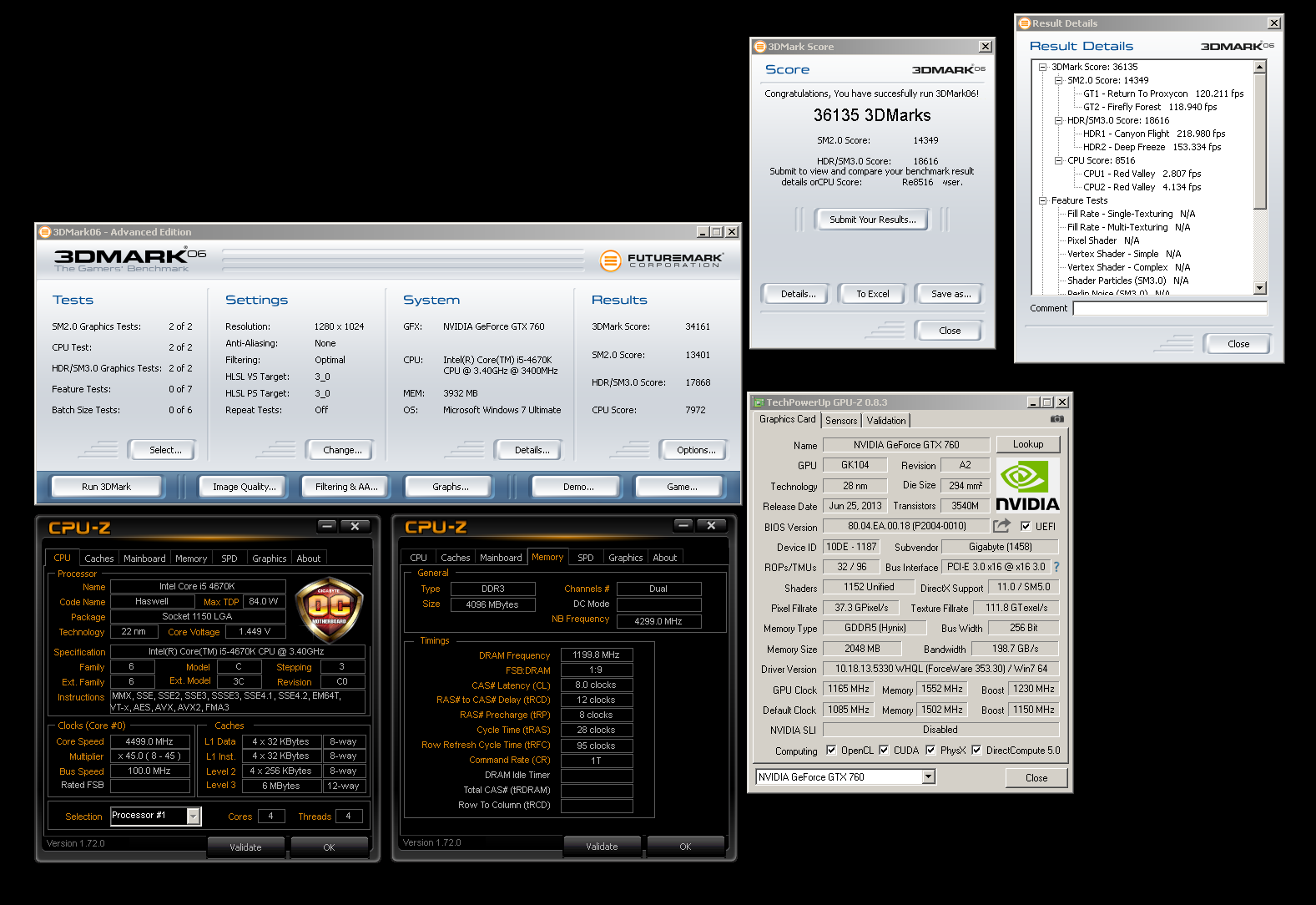Click the Submit Your Results... button
The width and height of the screenshot is (1316, 905).
872,220
